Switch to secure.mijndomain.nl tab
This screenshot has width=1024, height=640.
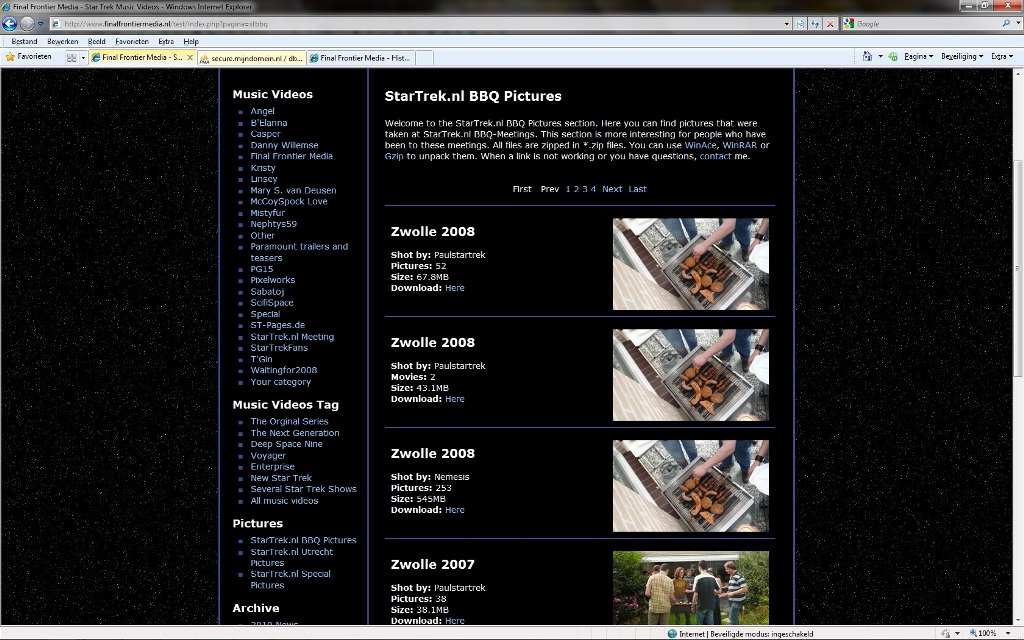coord(251,58)
